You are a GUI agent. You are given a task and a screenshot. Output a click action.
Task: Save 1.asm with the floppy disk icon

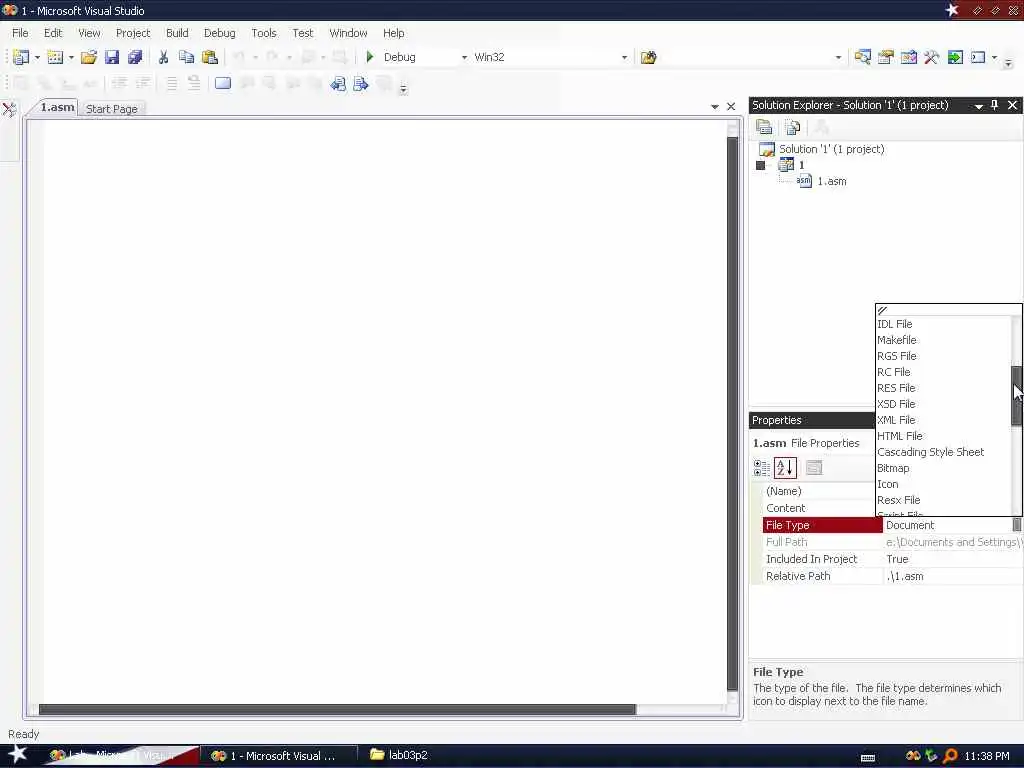tap(112, 57)
